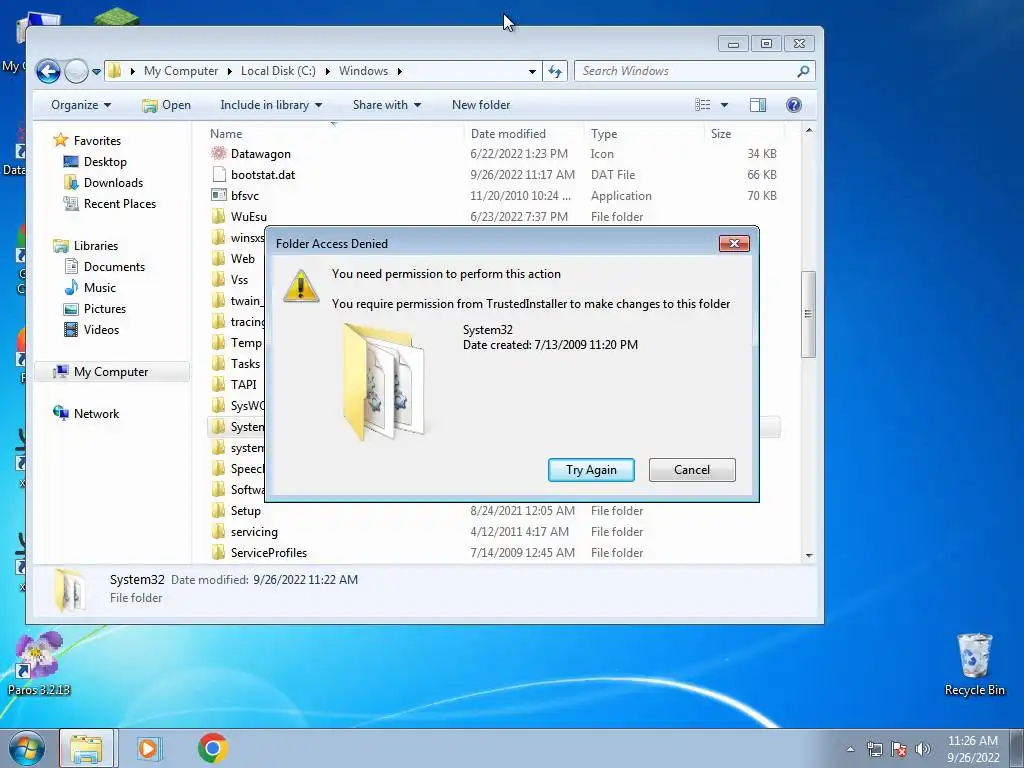Select the ServiceProfiles folder
Viewport: 1024px width, 768px height.
(x=268, y=552)
